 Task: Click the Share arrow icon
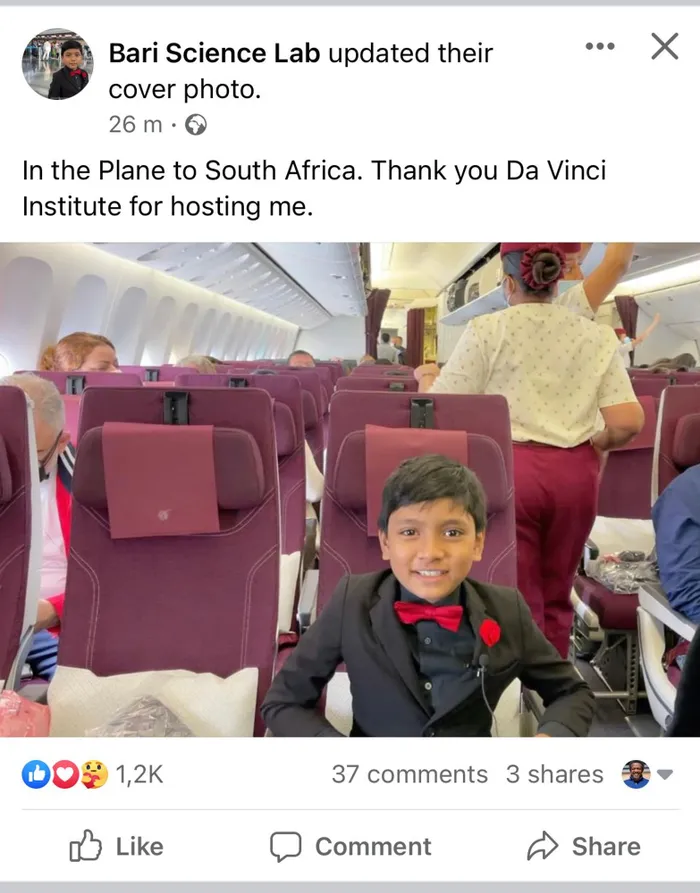click(x=542, y=846)
